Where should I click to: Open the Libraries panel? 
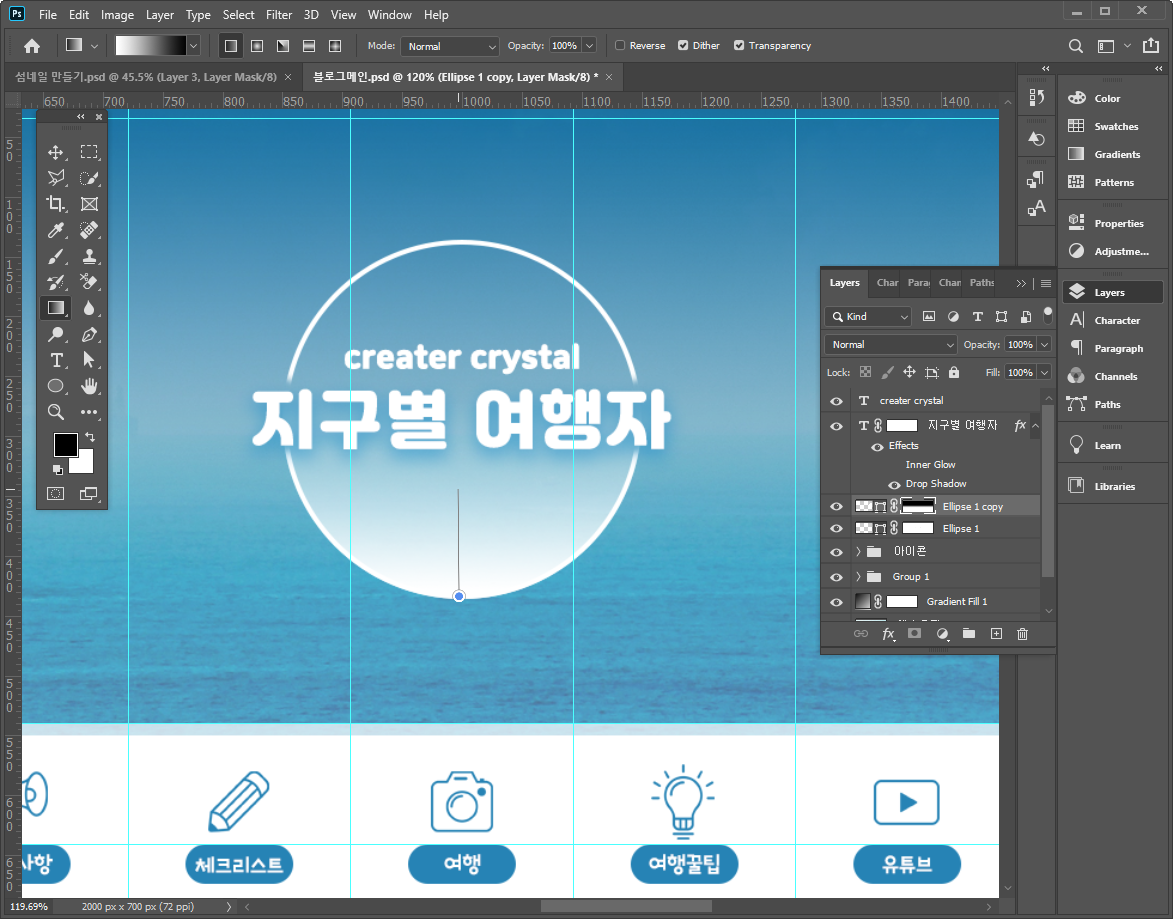1112,486
